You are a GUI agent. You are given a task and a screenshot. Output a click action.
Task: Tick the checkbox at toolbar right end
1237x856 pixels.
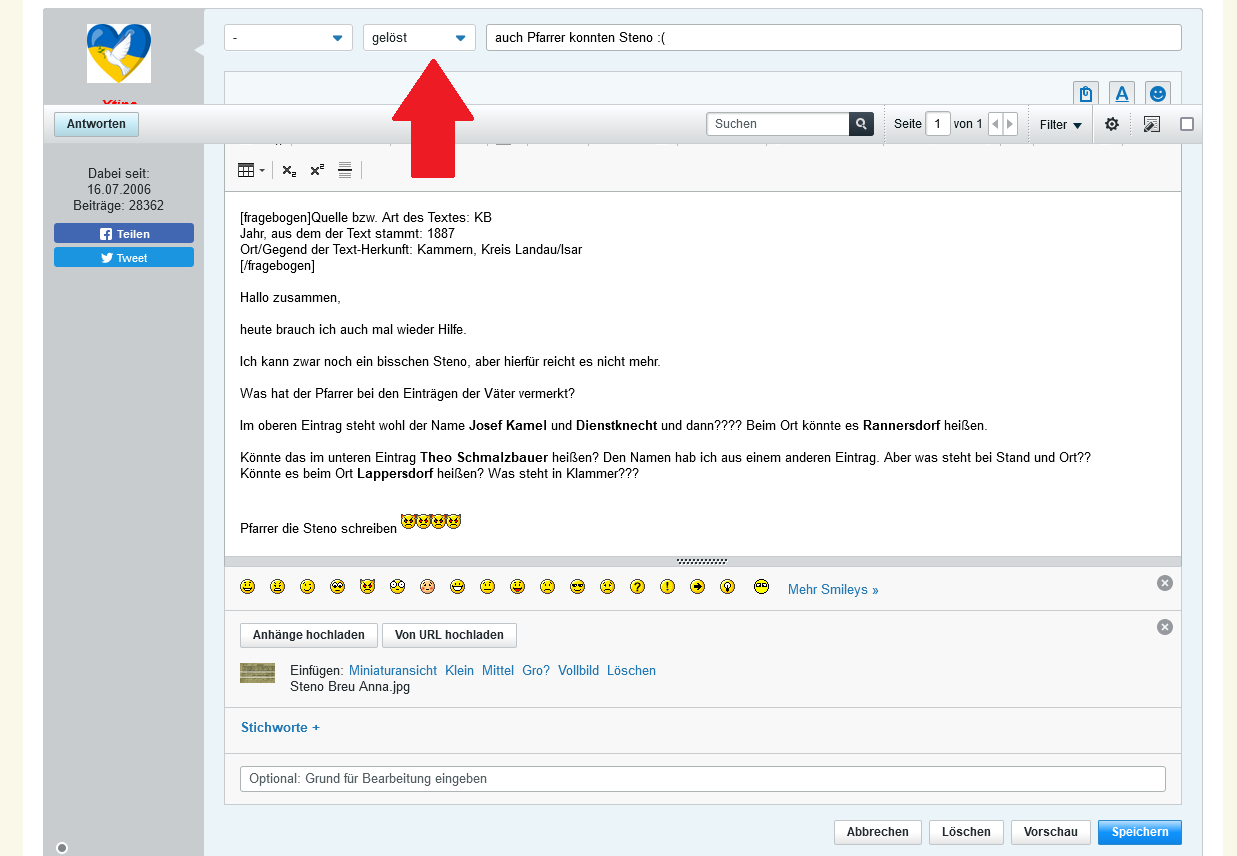pos(1187,125)
